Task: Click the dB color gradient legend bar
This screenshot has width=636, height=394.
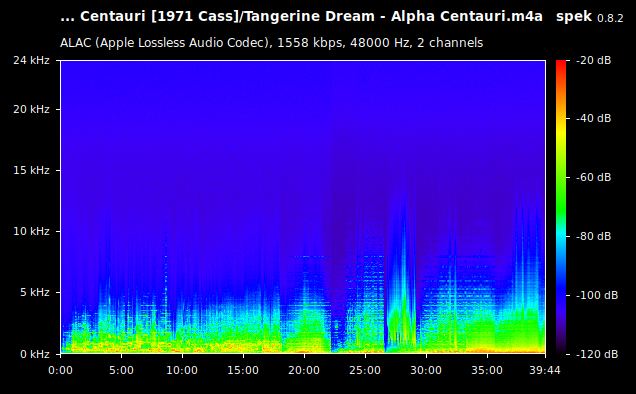Action: point(561,207)
